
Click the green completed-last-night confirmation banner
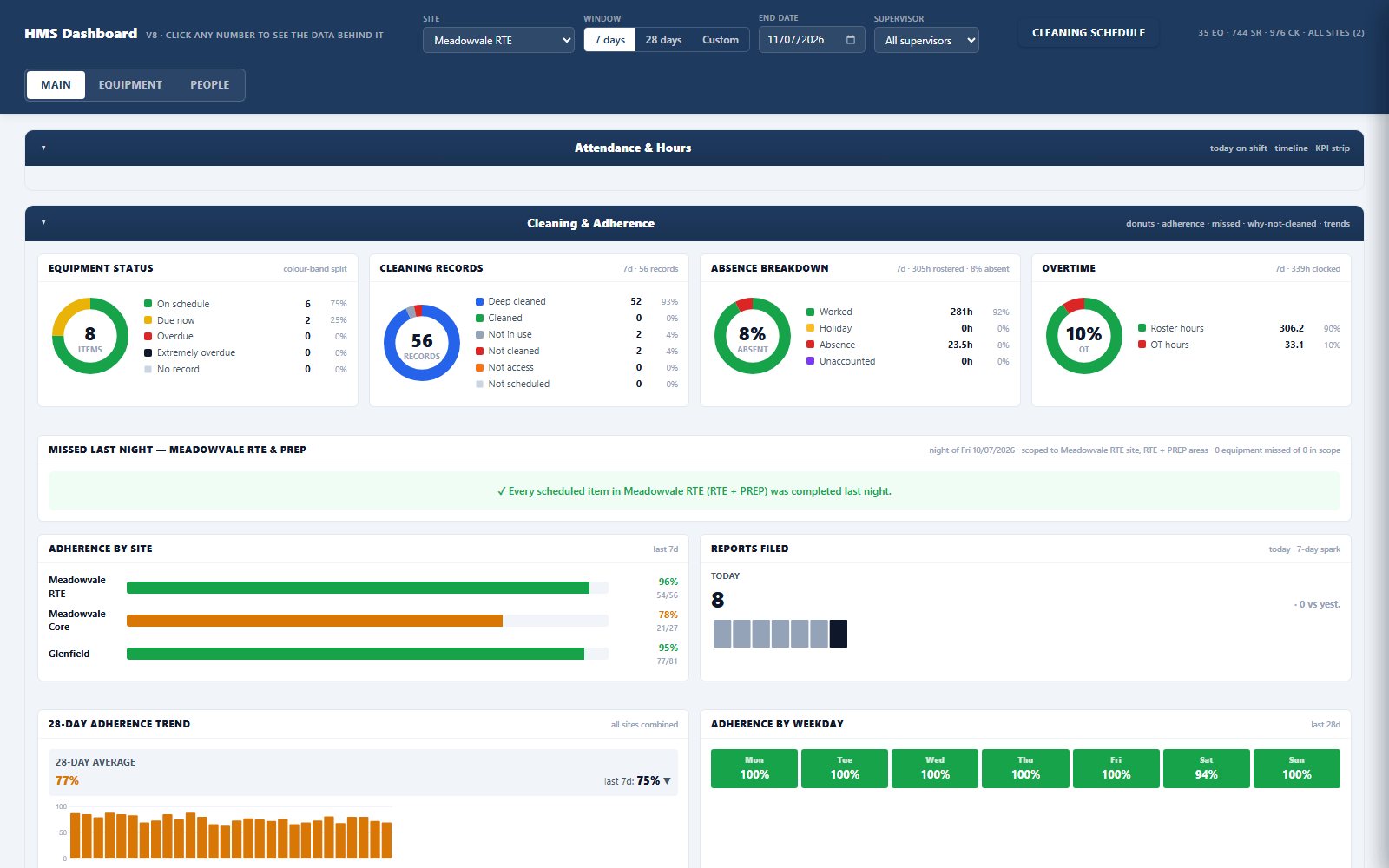[694, 491]
